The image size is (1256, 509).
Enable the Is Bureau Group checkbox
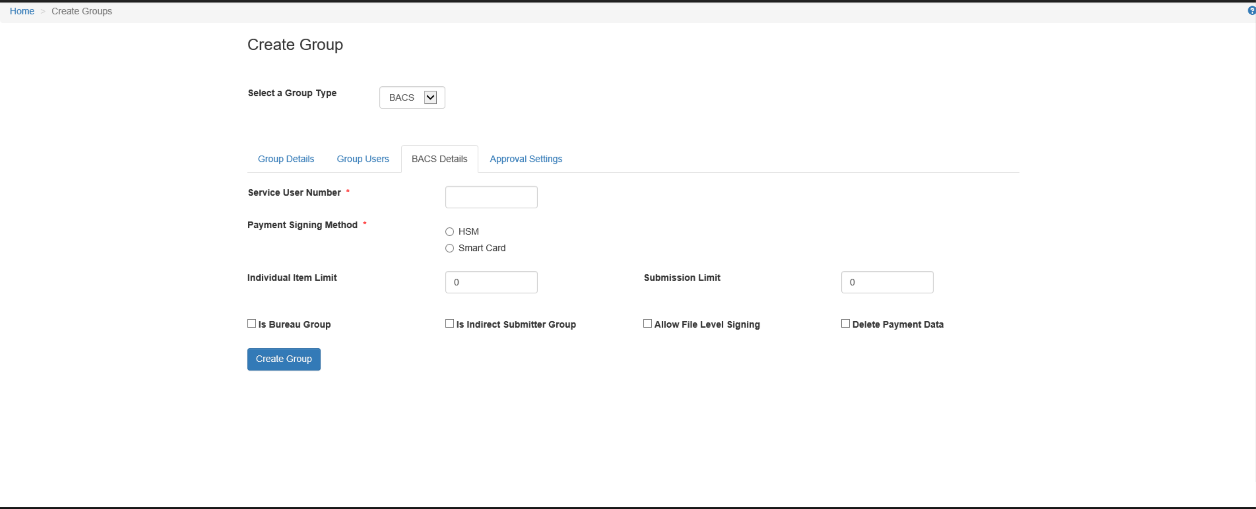pyautogui.click(x=252, y=324)
